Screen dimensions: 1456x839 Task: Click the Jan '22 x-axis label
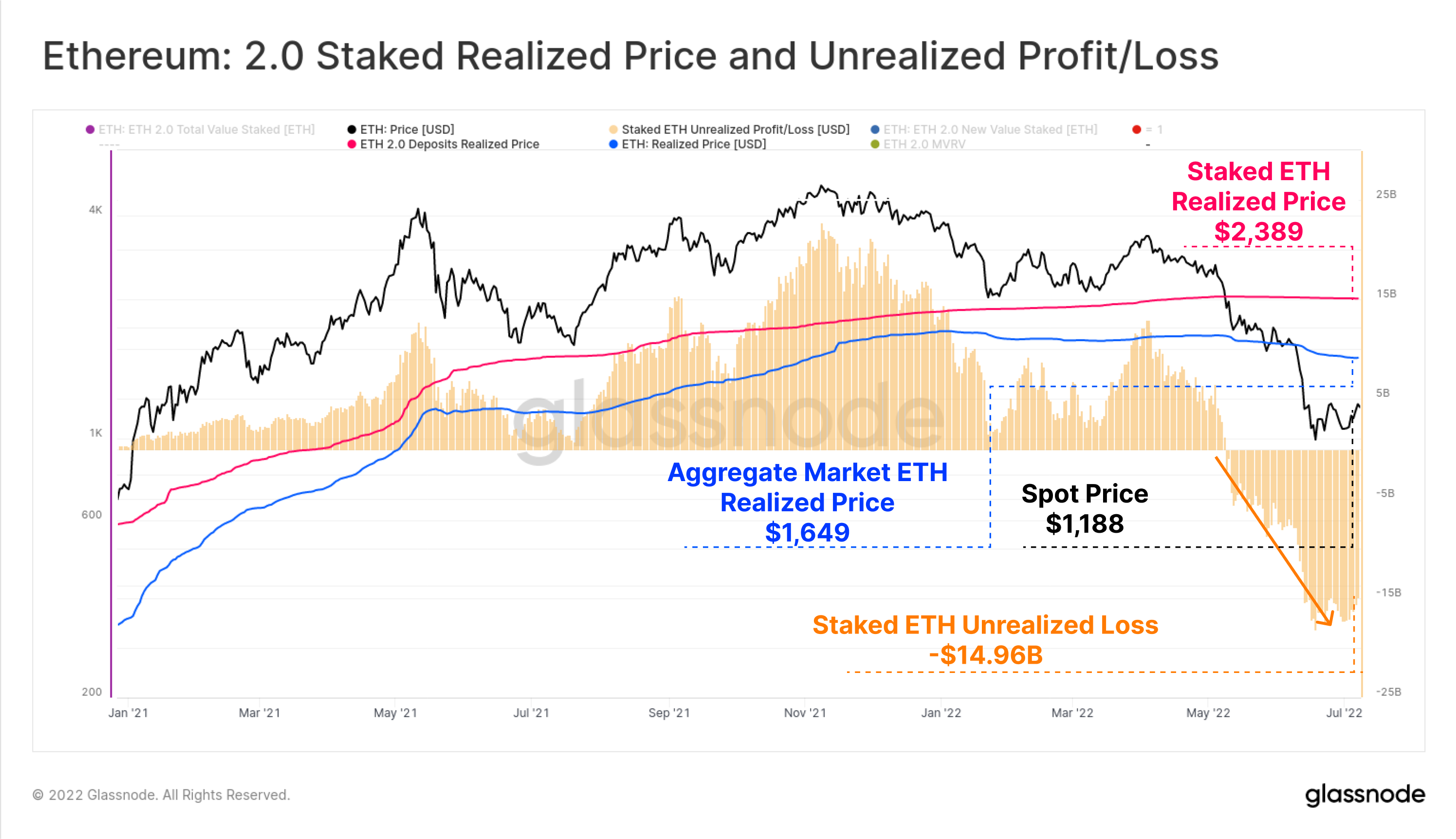pos(940,713)
